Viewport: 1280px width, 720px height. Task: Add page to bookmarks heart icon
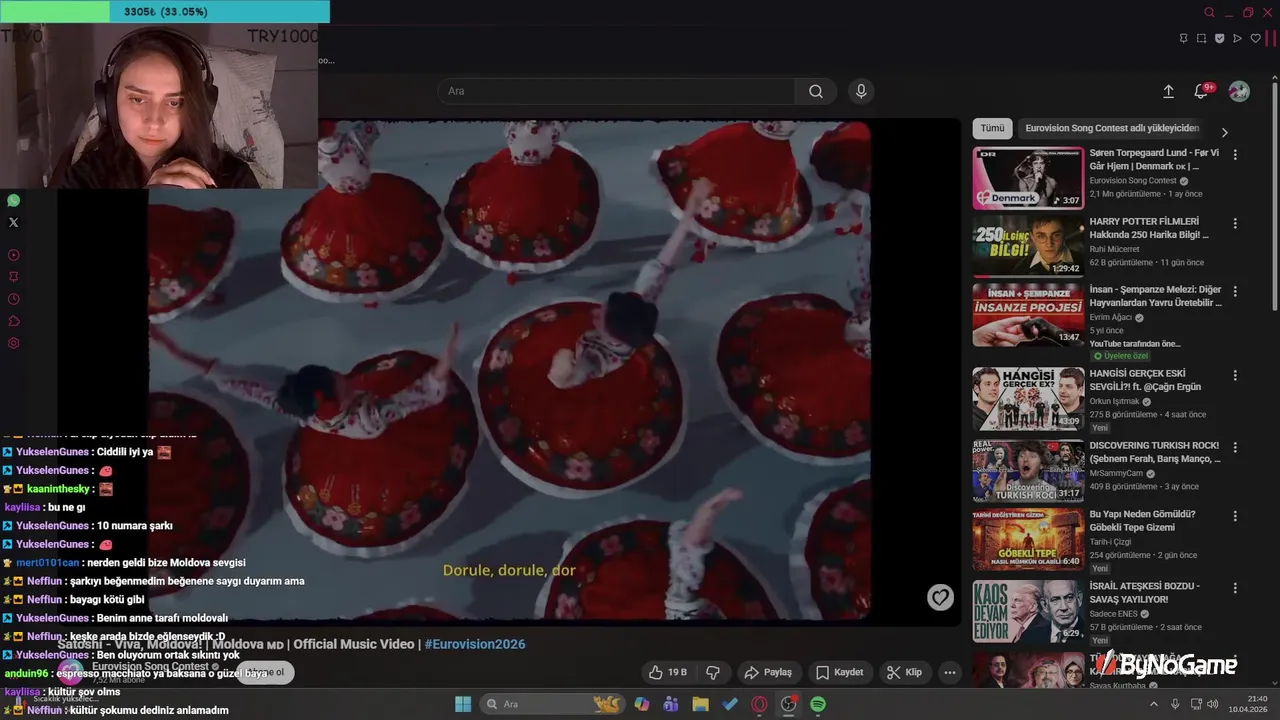point(1255,38)
